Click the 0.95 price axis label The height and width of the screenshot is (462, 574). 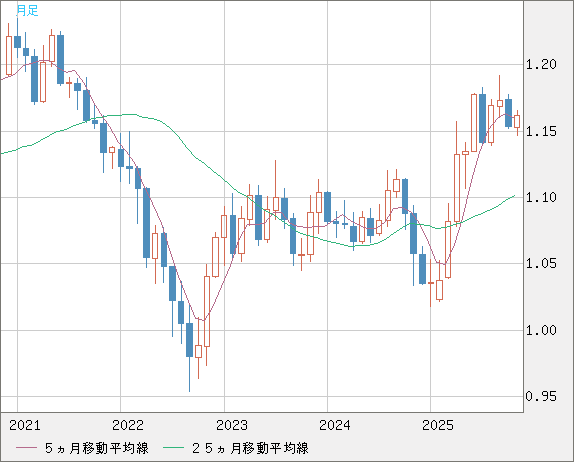click(x=541, y=396)
